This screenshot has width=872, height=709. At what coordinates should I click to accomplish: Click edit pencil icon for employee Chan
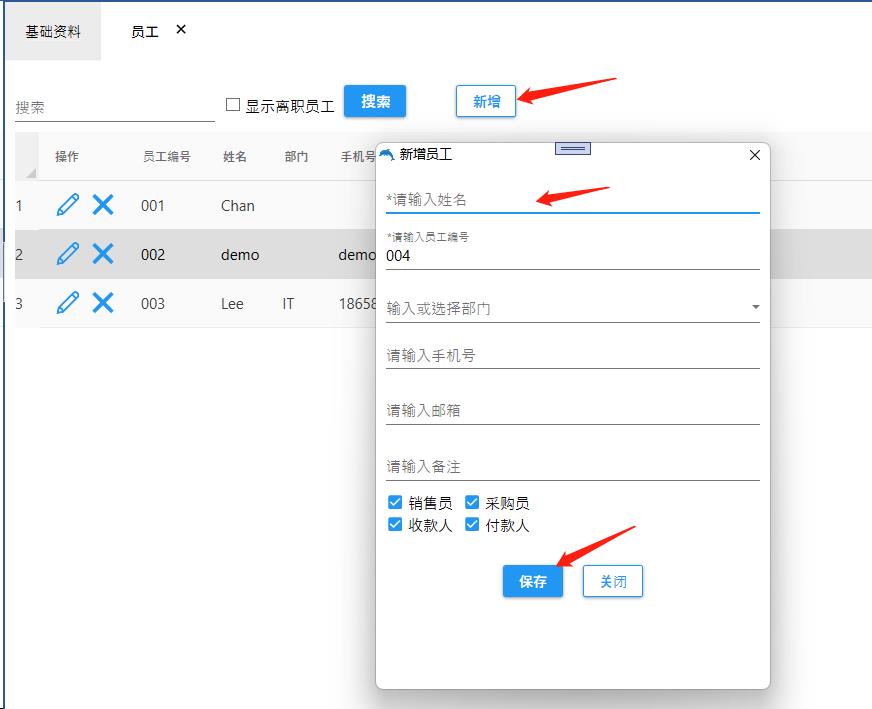click(x=68, y=205)
